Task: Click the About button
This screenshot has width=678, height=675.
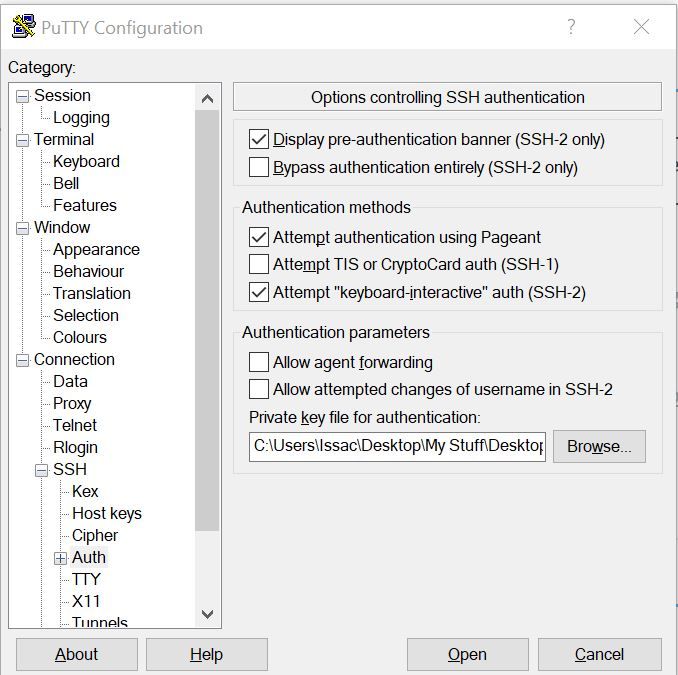Action: [77, 654]
